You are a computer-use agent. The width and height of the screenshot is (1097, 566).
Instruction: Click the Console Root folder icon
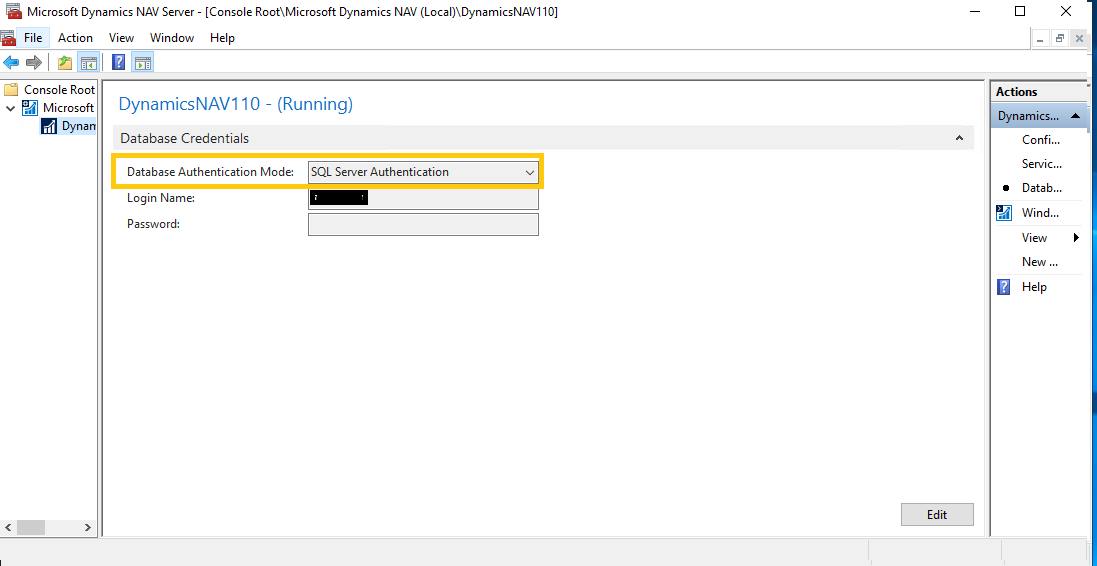coord(10,90)
